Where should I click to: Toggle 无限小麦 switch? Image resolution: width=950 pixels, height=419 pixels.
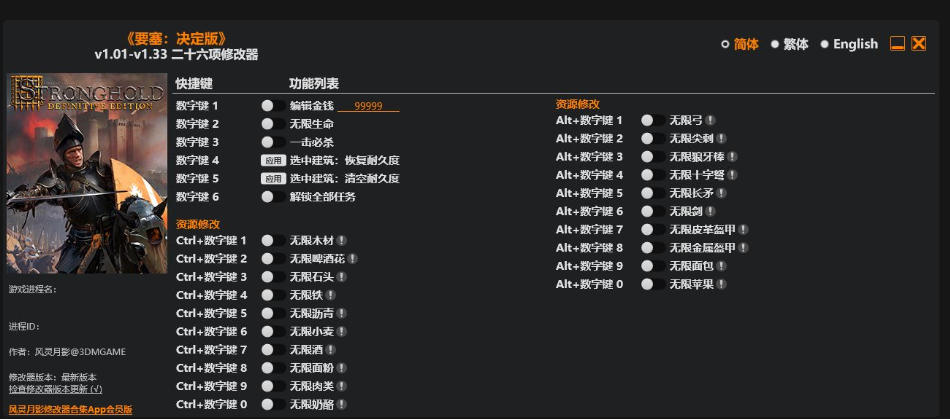click(x=273, y=331)
